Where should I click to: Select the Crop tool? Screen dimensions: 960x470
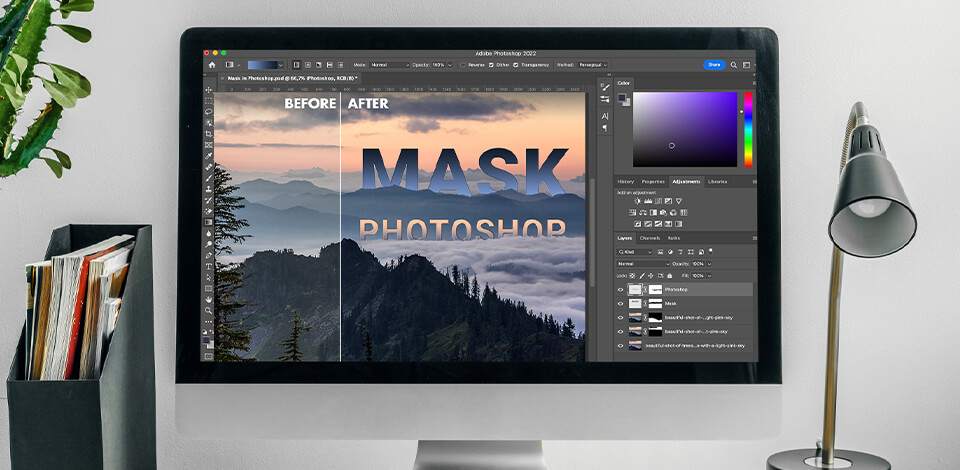point(209,133)
